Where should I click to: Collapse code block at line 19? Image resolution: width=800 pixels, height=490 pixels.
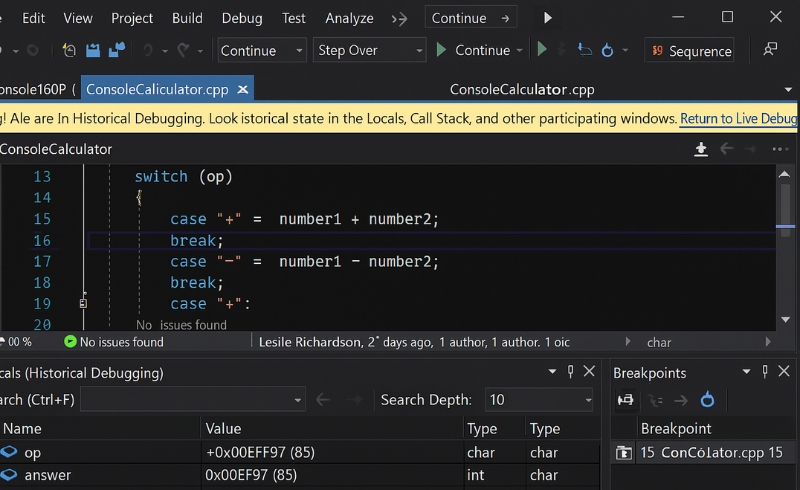pos(83,304)
